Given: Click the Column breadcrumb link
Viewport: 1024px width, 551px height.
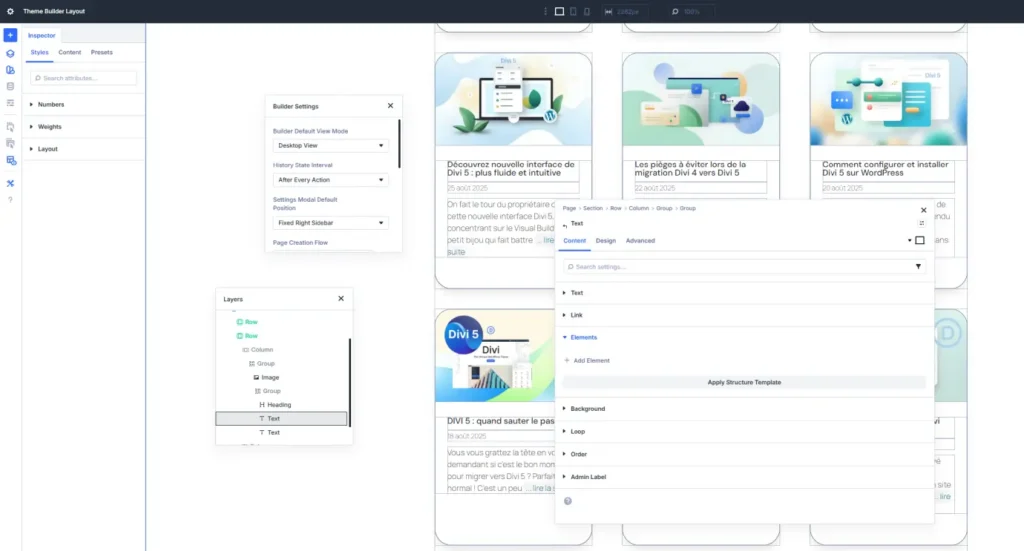Looking at the screenshot, I should (638, 208).
